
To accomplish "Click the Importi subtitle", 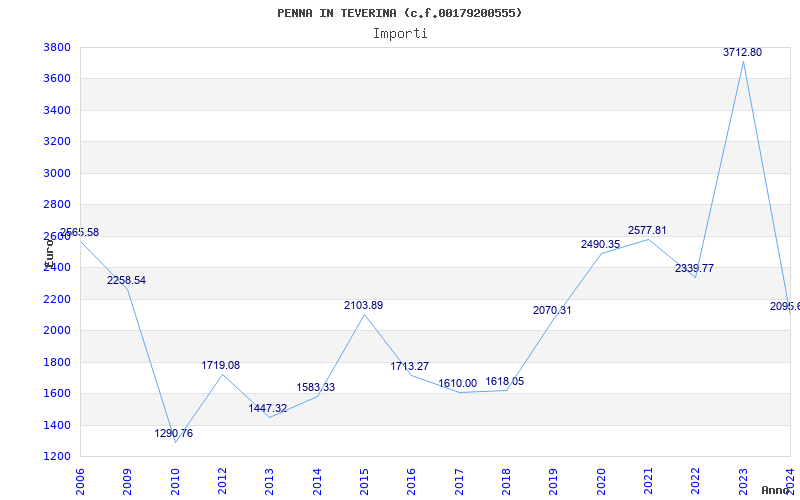I will pyautogui.click(x=400, y=33).
